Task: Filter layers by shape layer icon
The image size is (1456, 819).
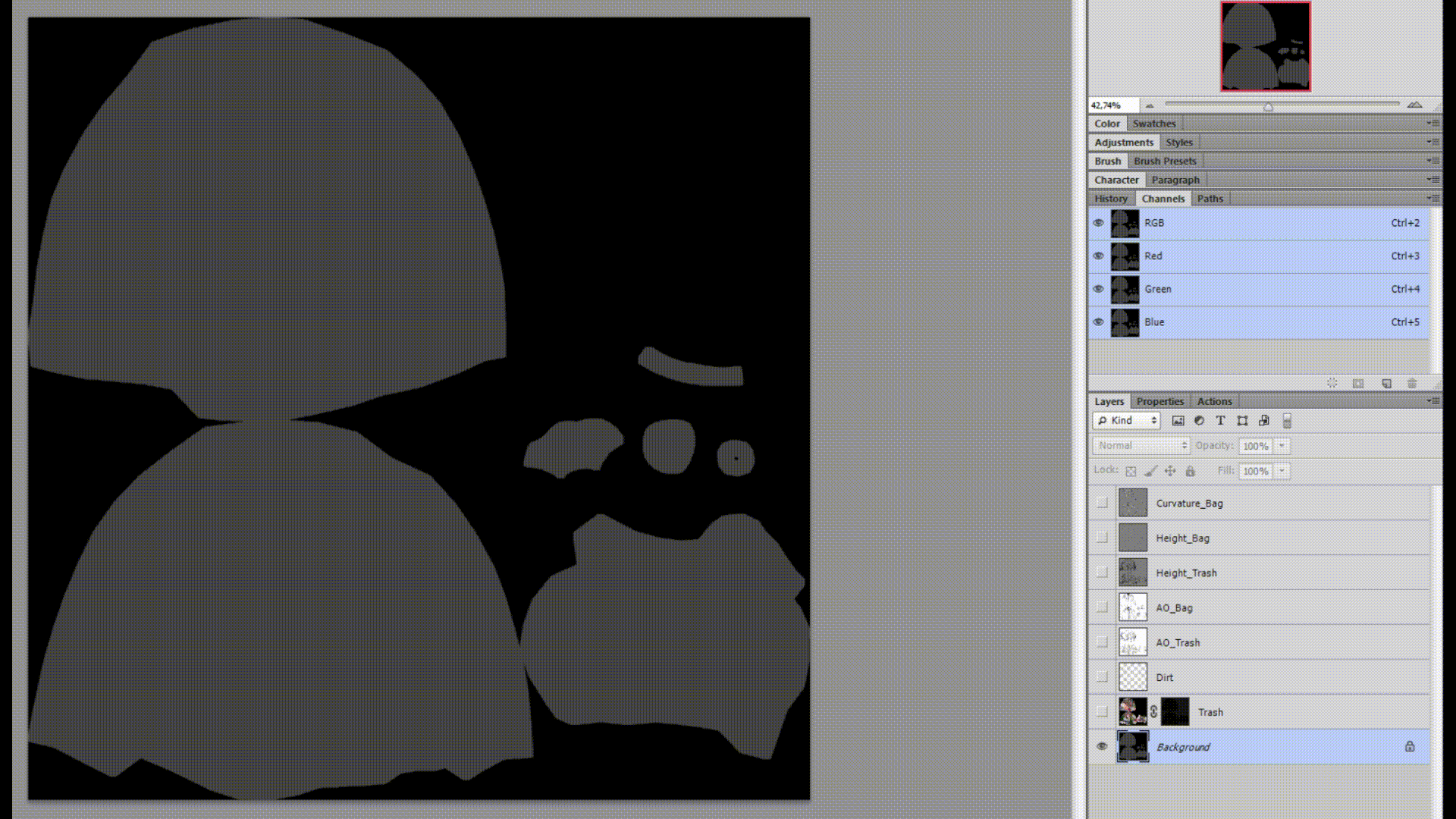Action: (x=1242, y=421)
